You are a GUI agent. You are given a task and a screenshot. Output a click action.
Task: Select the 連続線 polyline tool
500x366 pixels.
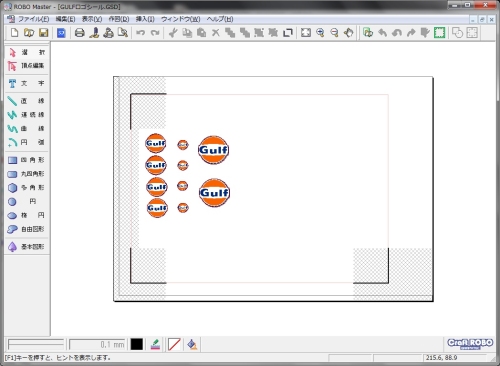(27, 115)
